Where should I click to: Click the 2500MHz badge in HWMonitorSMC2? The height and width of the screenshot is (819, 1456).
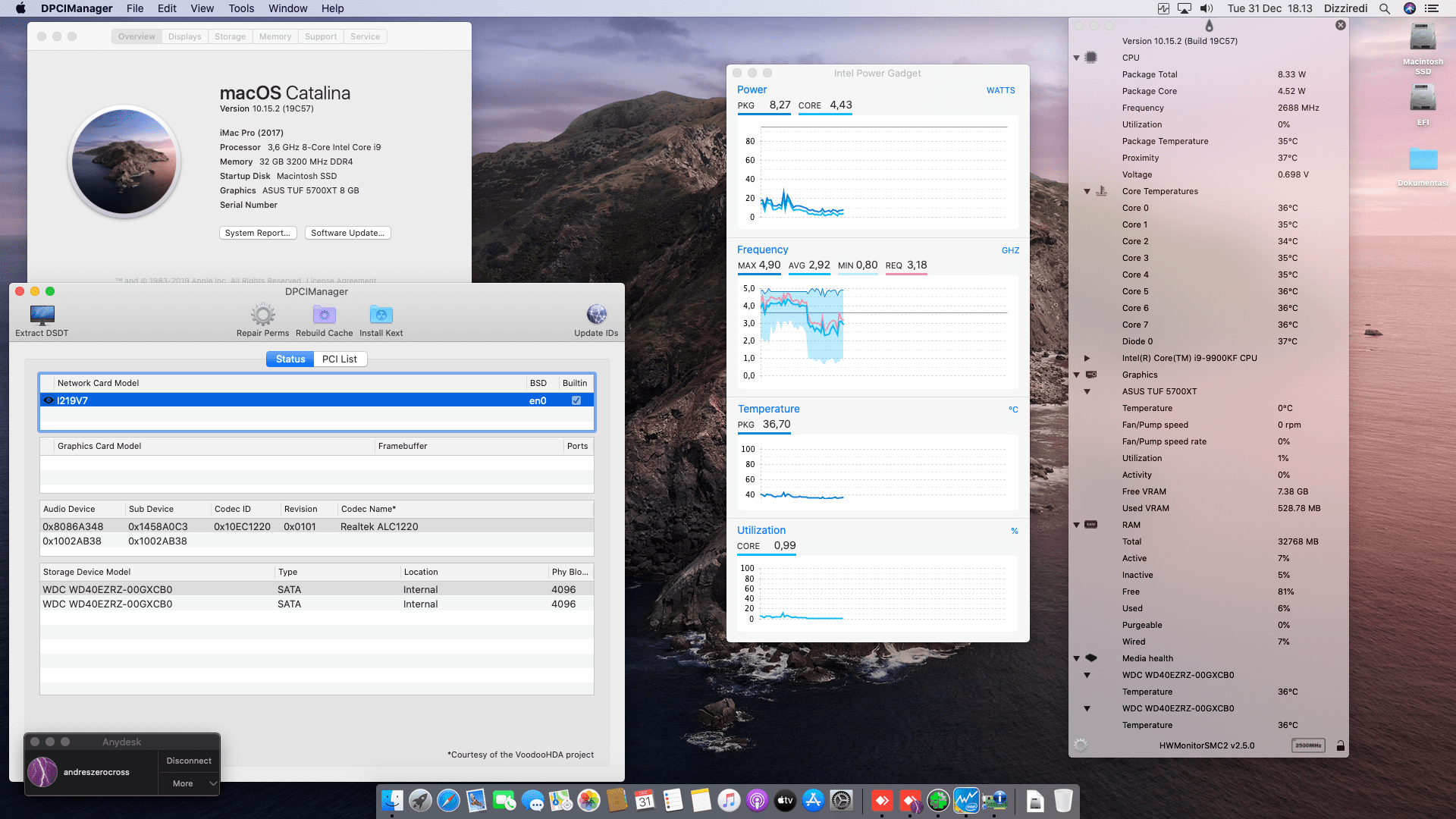click(1308, 745)
